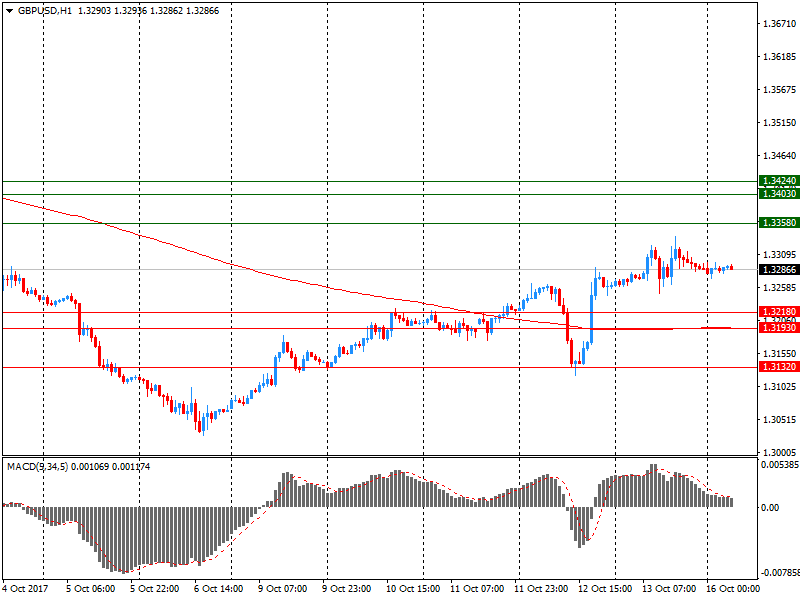Click the 1.30005 price scale label
The height and width of the screenshot is (600, 800).
(779, 453)
